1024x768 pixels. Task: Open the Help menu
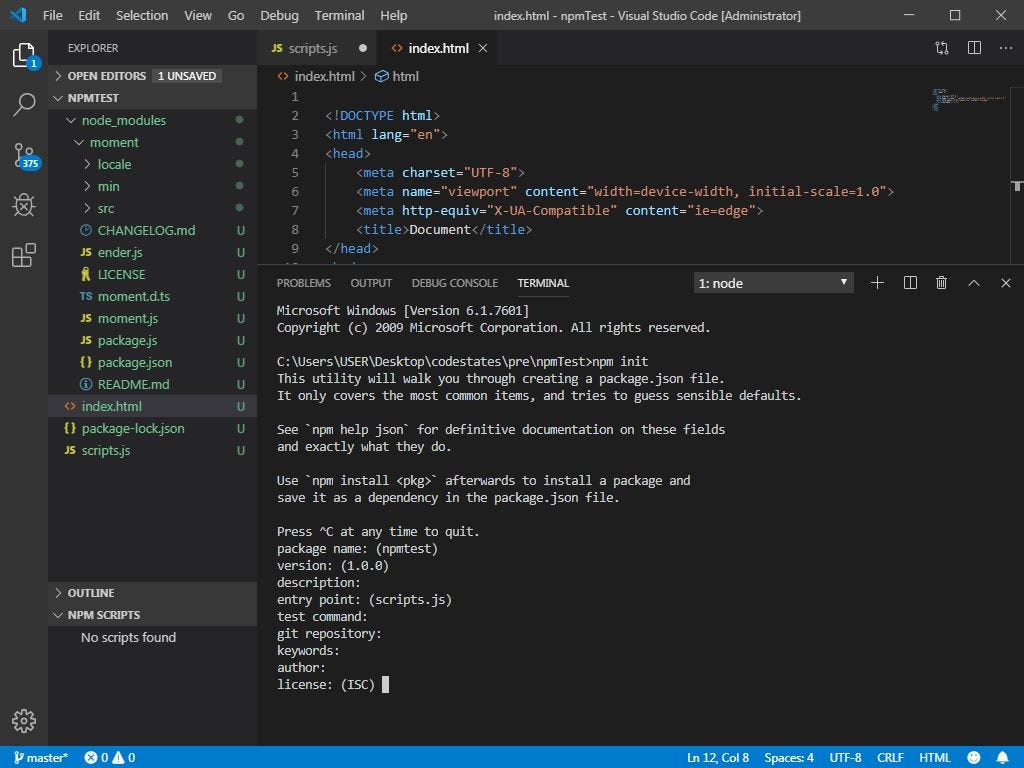click(393, 15)
